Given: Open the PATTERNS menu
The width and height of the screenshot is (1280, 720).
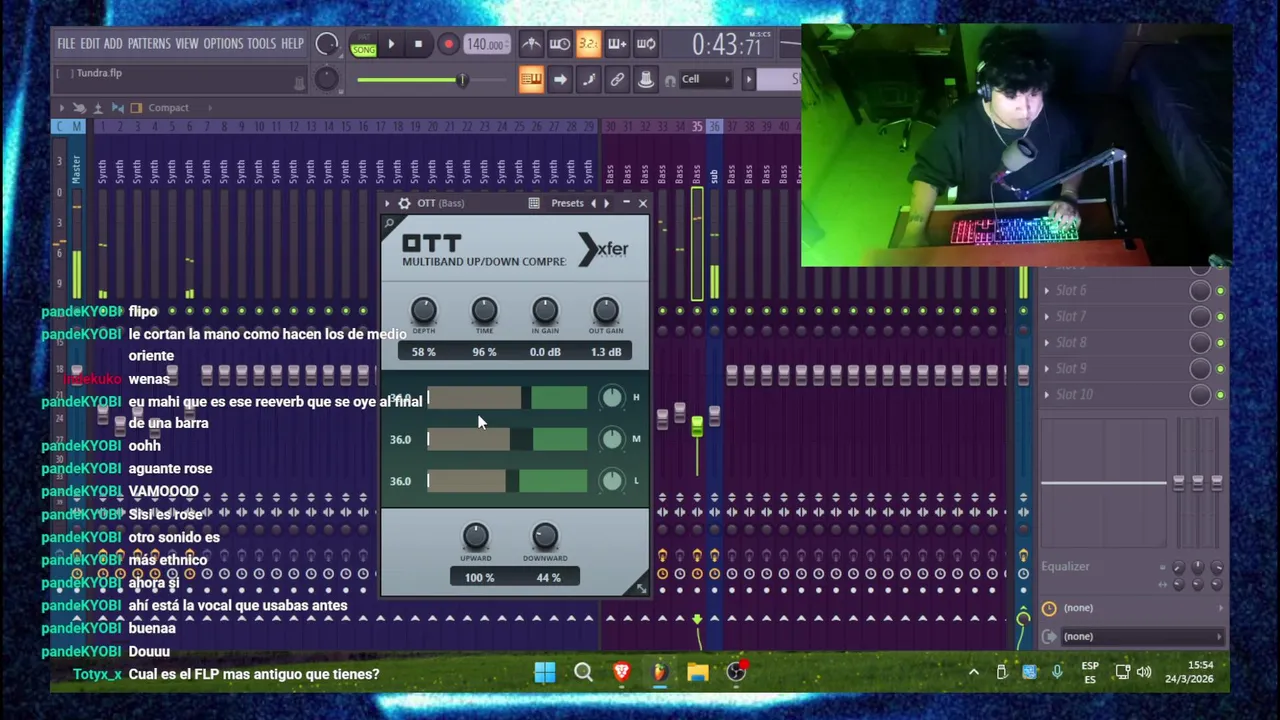Looking at the screenshot, I should pyautogui.click(x=149, y=44).
